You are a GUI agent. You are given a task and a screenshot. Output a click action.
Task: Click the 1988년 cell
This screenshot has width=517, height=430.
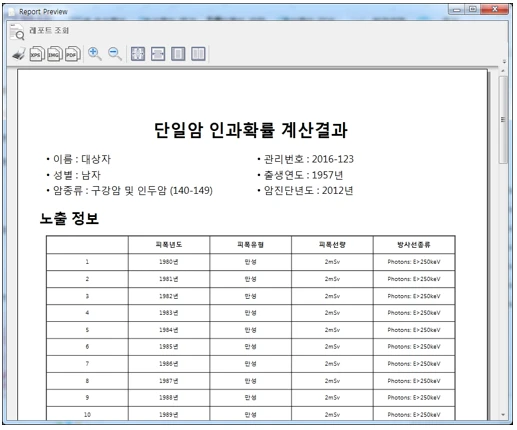point(169,398)
